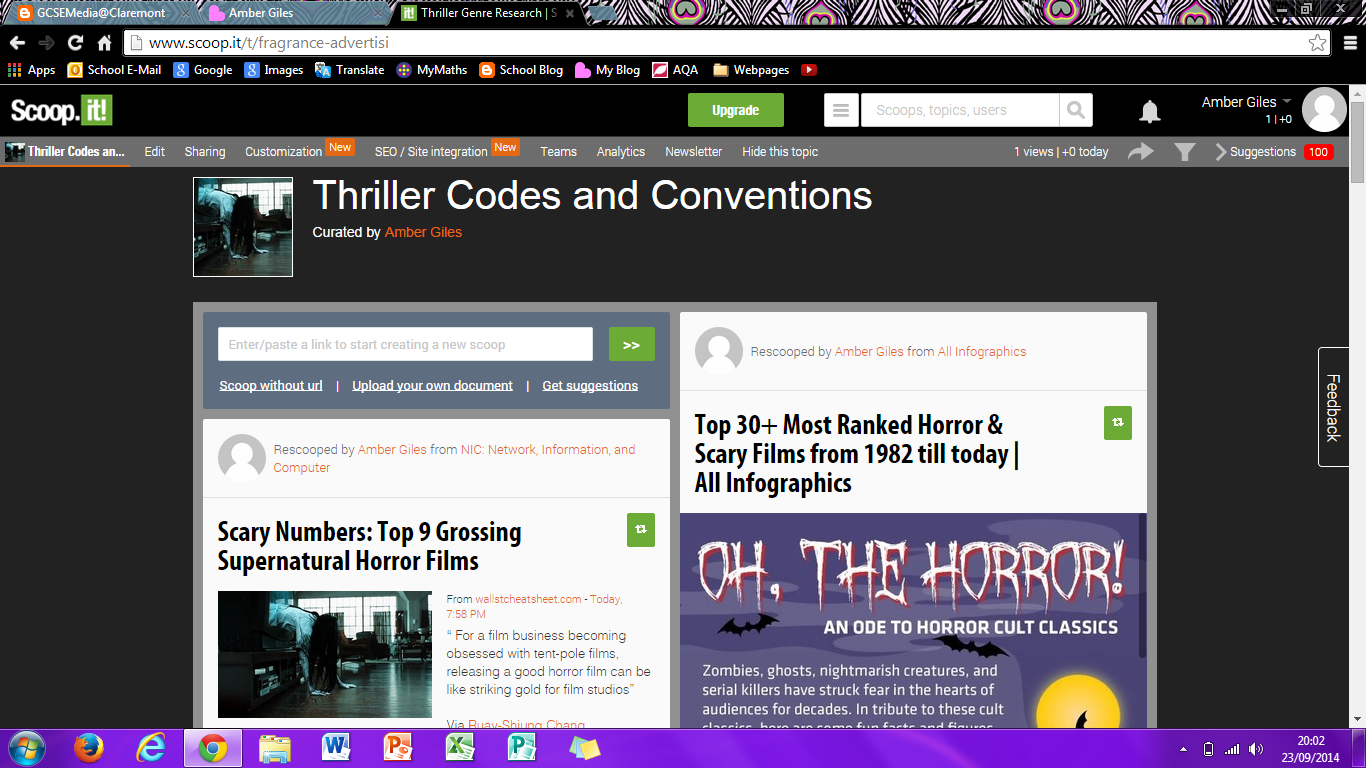The image size is (1366, 768).
Task: Click the YouTube bookmark icon
Action: [x=809, y=70]
